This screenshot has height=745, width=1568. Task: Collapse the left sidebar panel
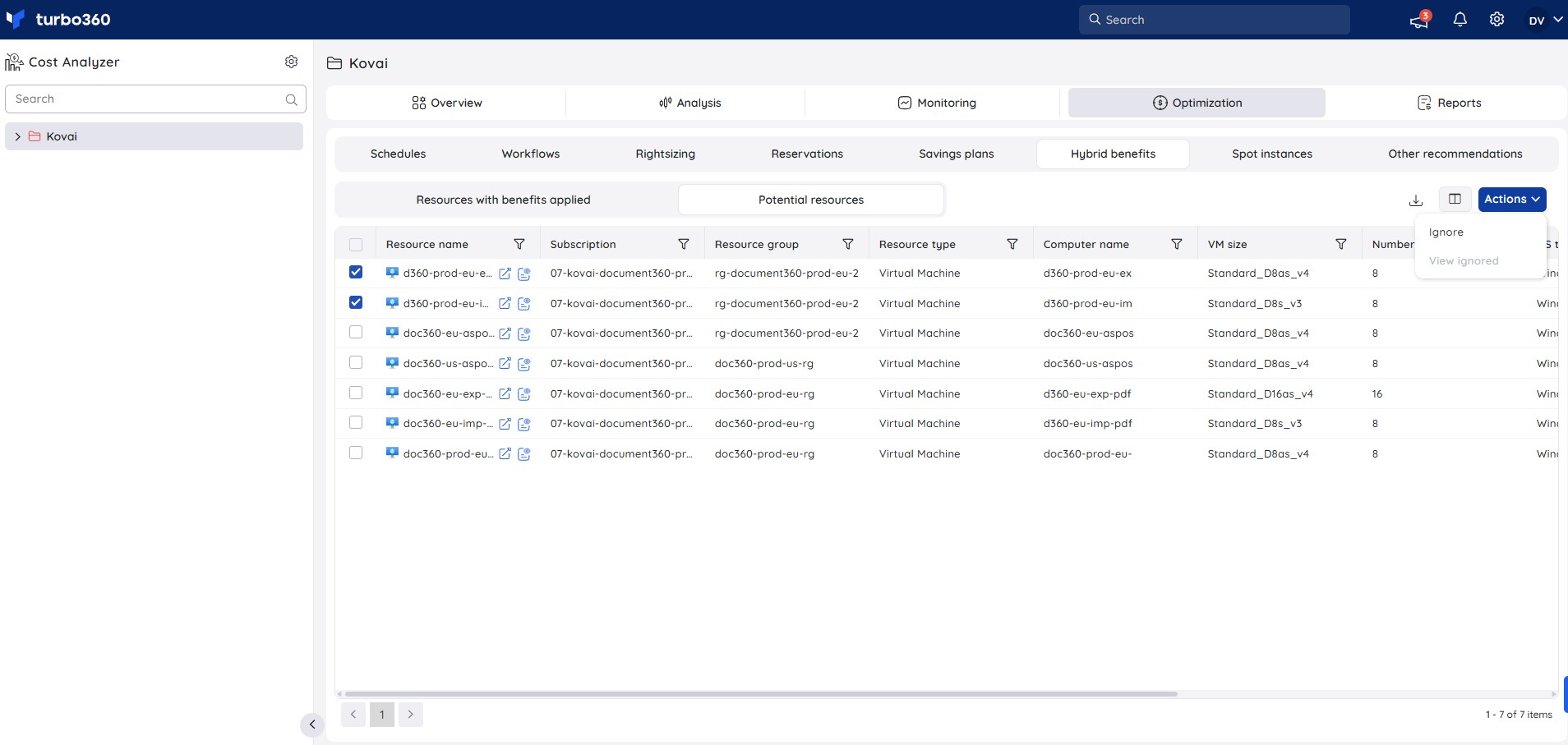[x=312, y=724]
